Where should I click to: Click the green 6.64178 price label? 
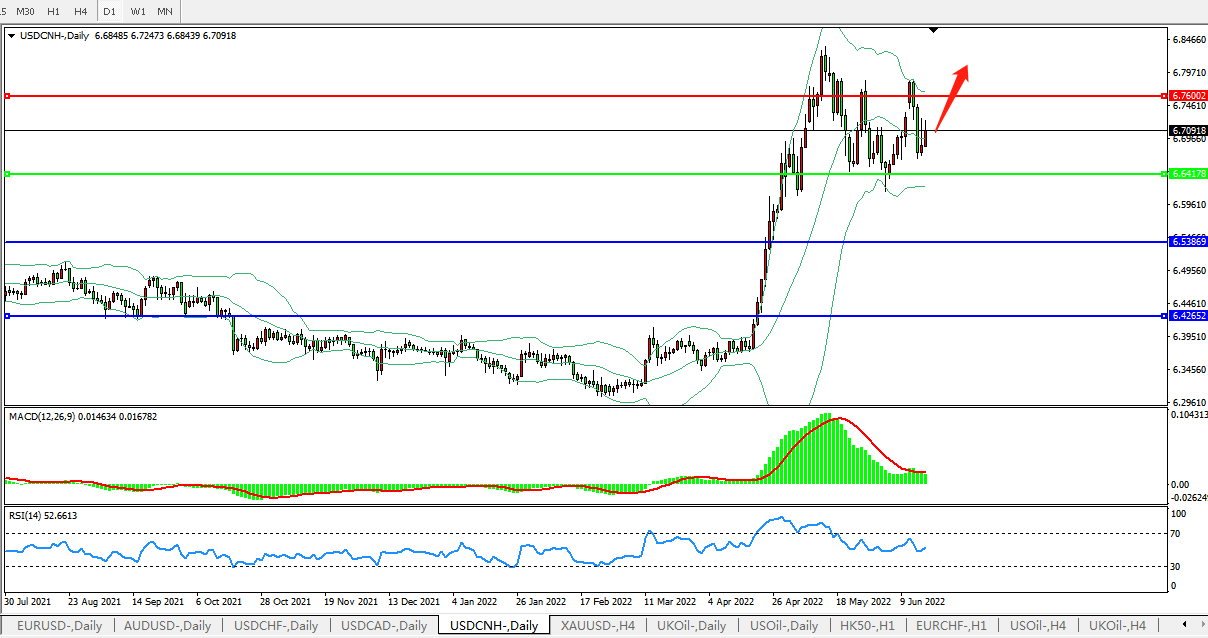1188,174
